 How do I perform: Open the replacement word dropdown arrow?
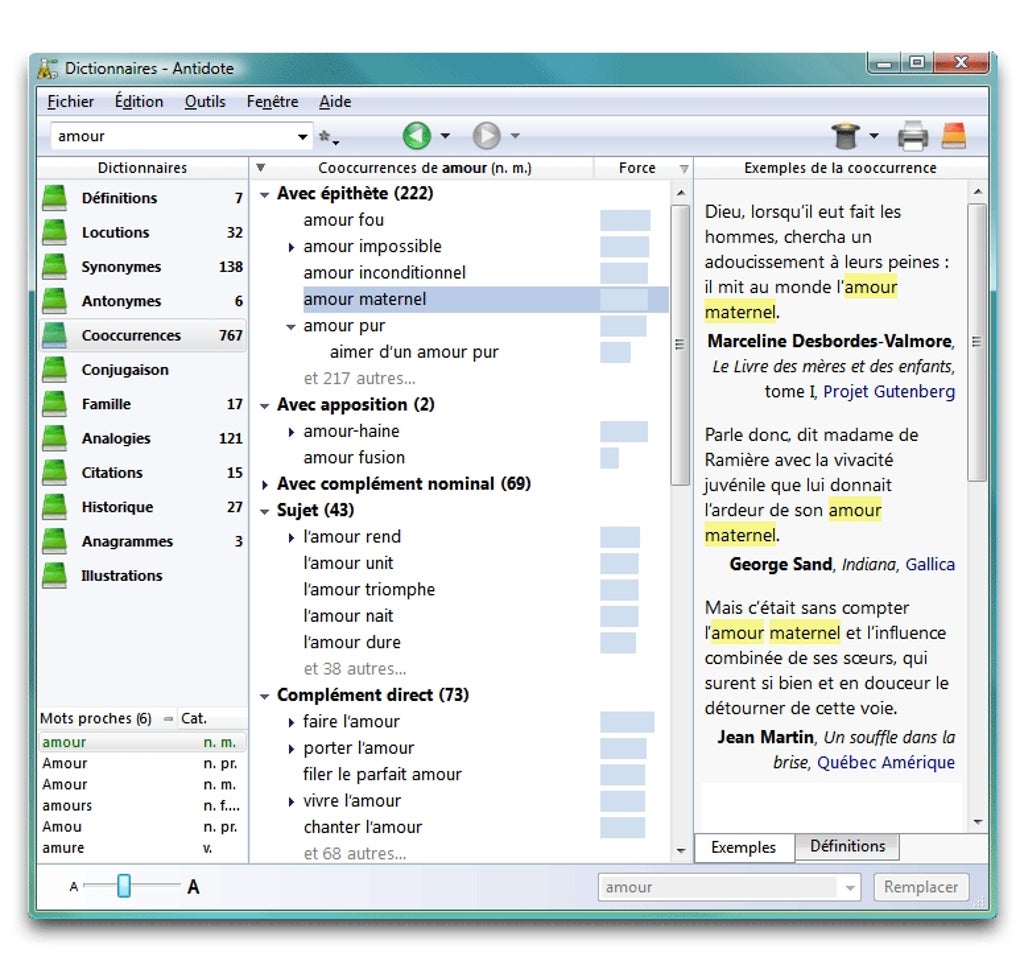[850, 888]
